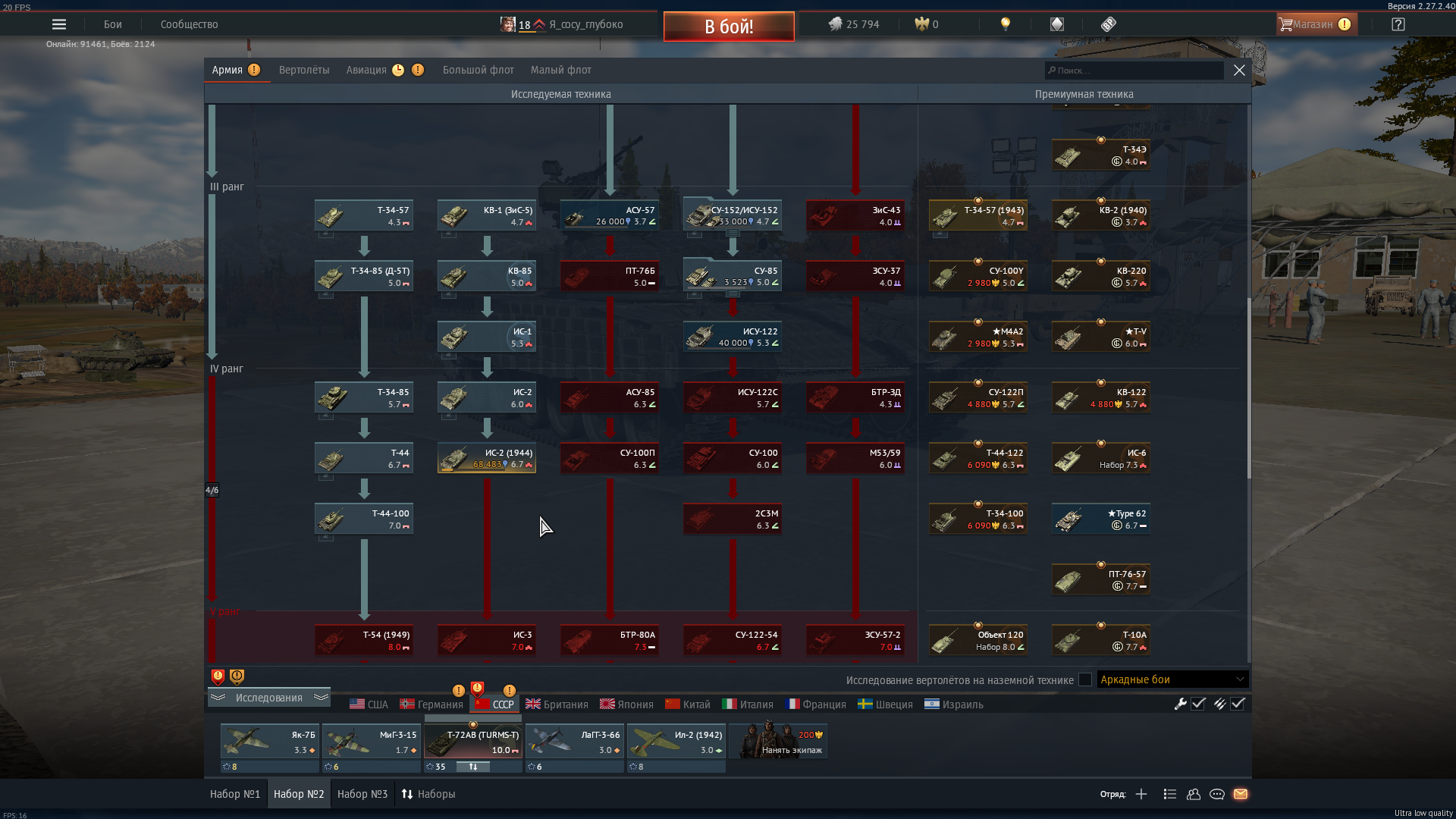Image resolution: width=1456 pixels, height=819 pixels.
Task: Switch to Набор №3 preset
Action: (x=362, y=794)
